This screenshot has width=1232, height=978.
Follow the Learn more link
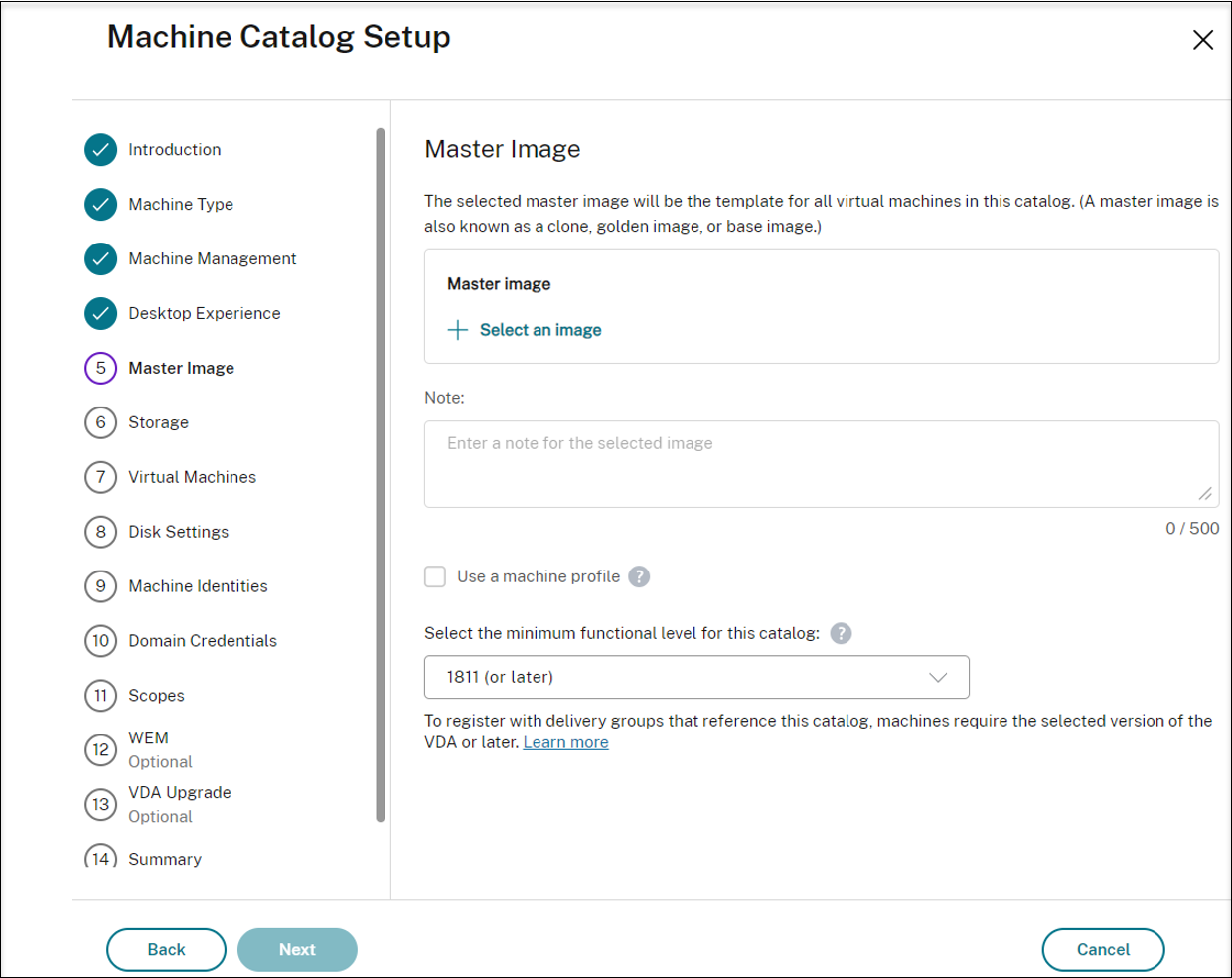click(x=565, y=743)
